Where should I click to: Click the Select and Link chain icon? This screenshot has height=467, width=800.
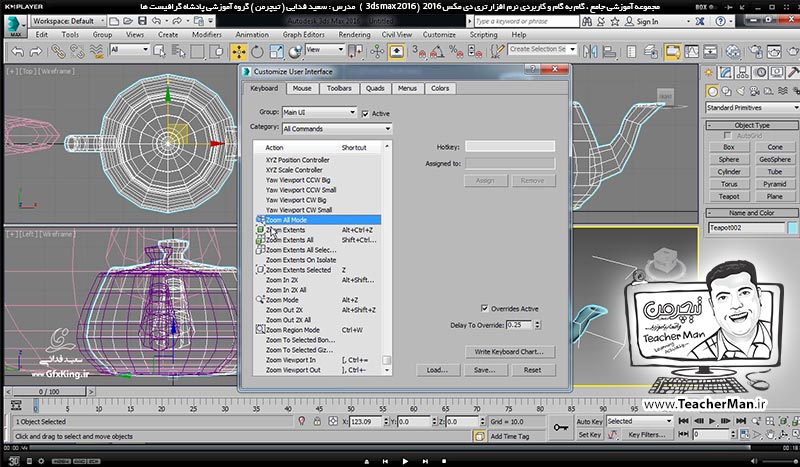pos(58,51)
